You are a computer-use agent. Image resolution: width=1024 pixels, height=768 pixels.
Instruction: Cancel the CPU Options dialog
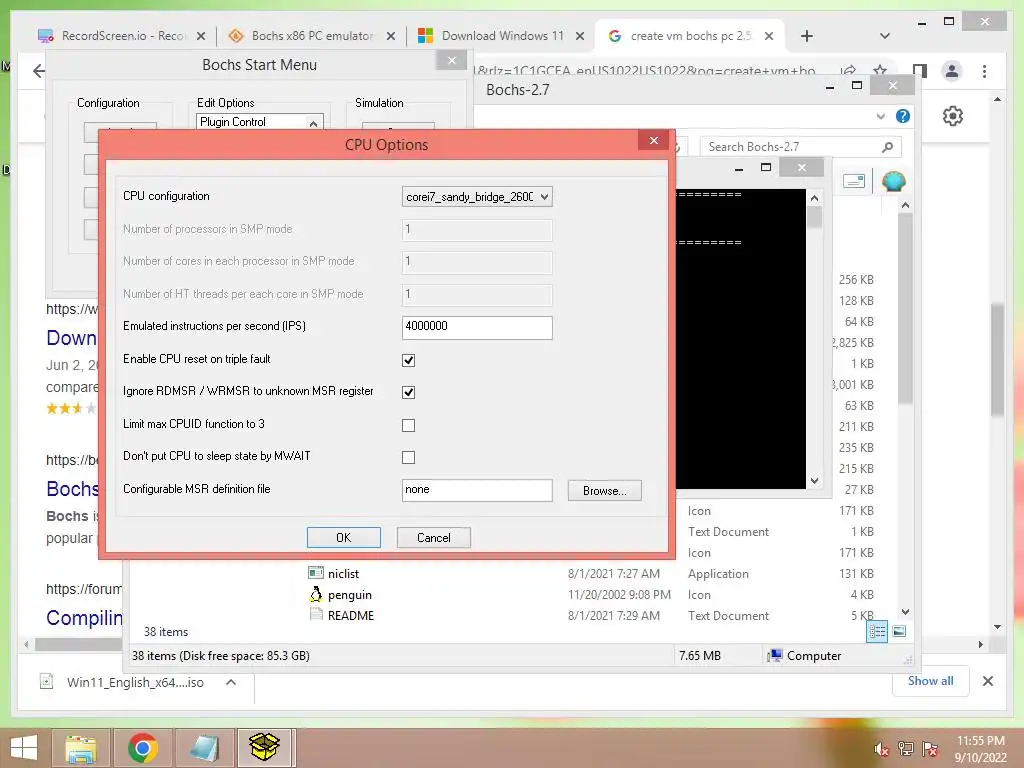(434, 537)
